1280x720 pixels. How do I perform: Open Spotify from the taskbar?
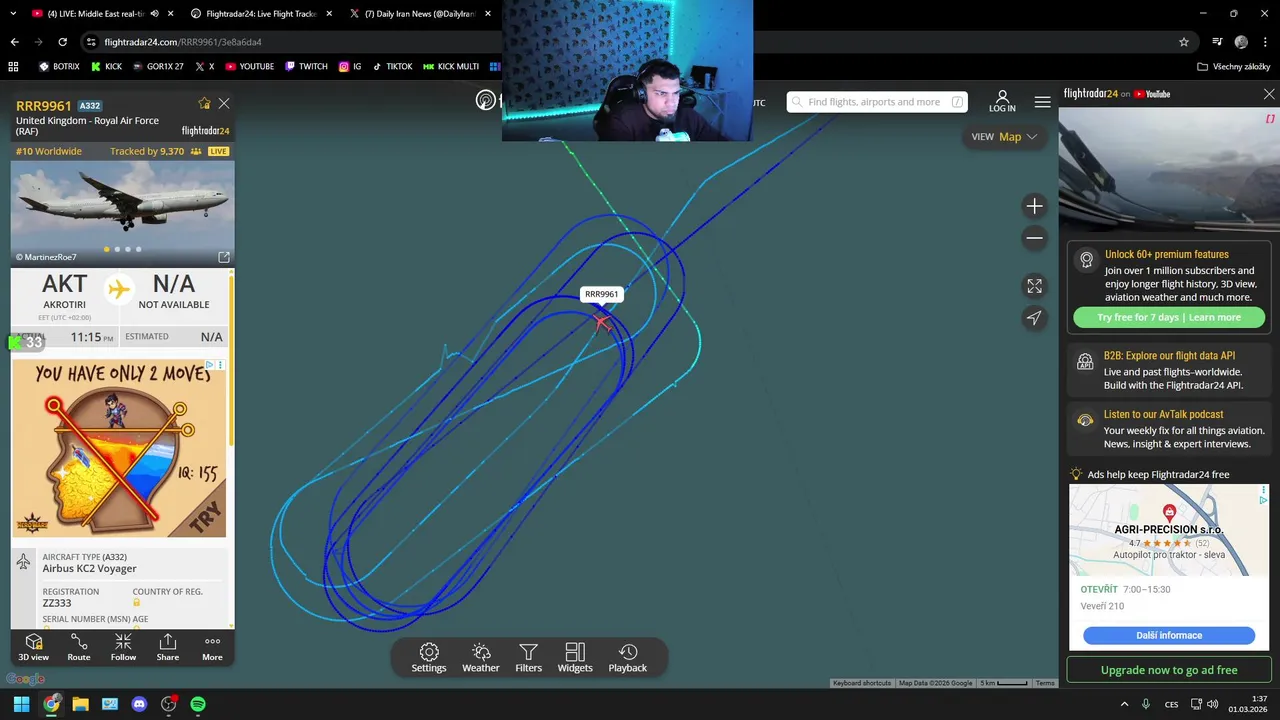(198, 704)
